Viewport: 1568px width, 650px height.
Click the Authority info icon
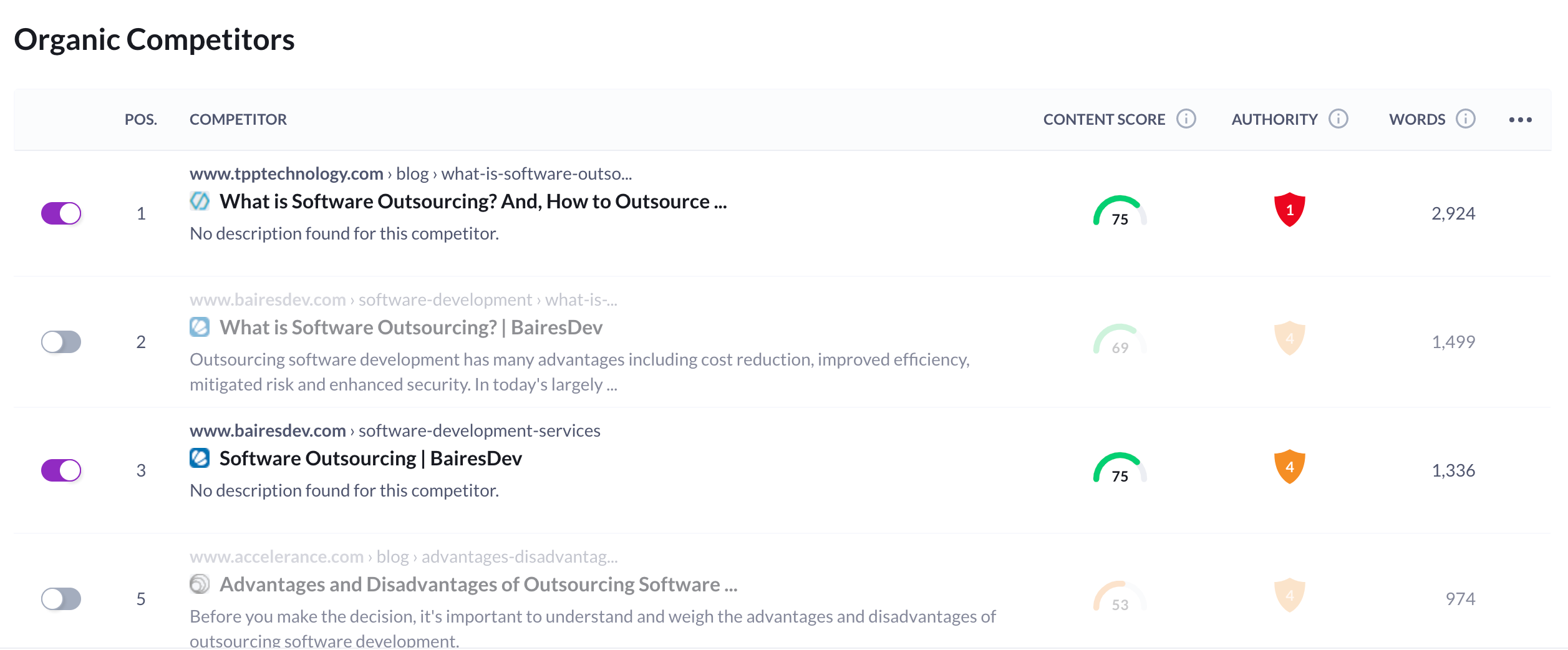tap(1338, 119)
